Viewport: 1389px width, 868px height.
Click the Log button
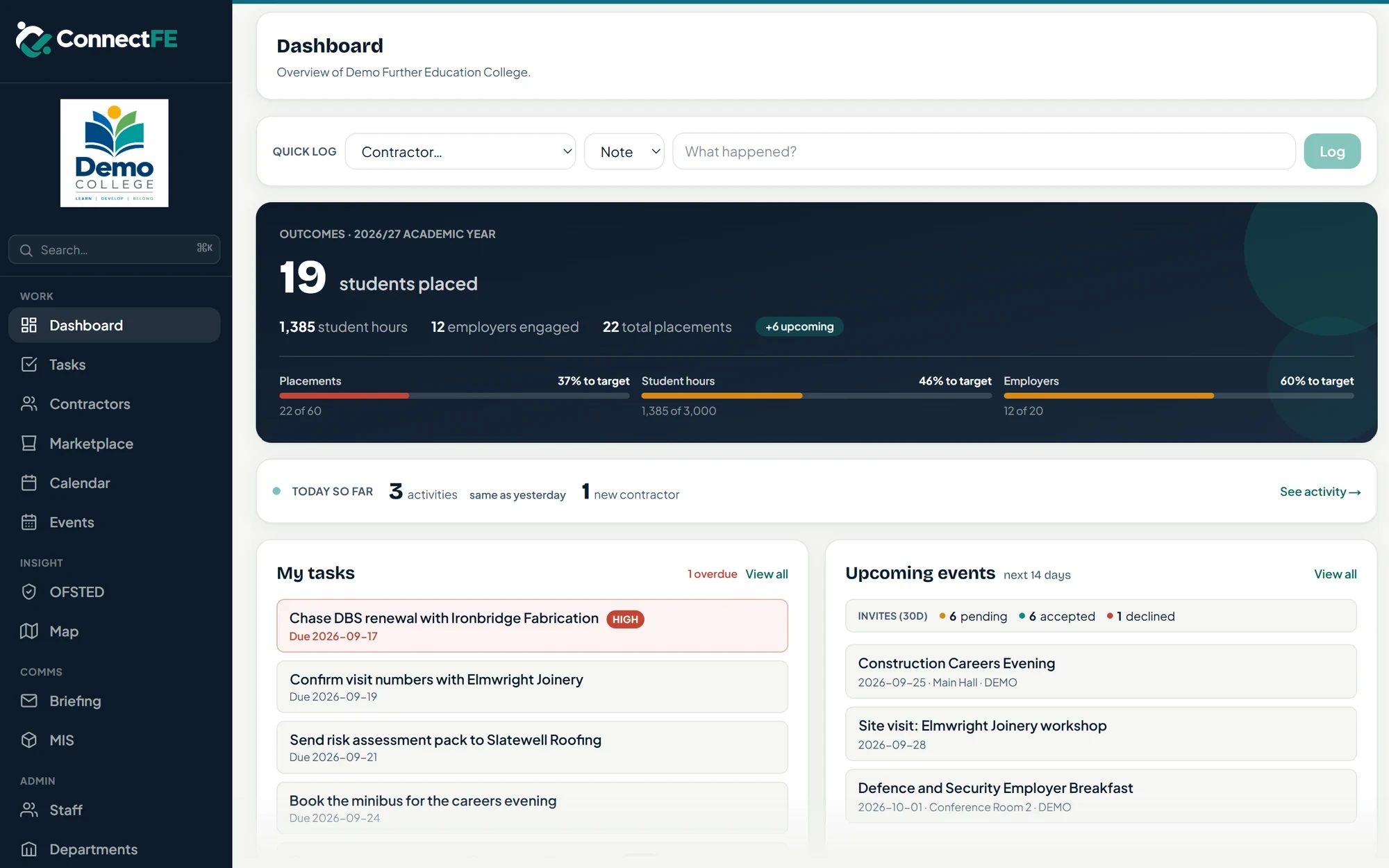tap(1332, 151)
